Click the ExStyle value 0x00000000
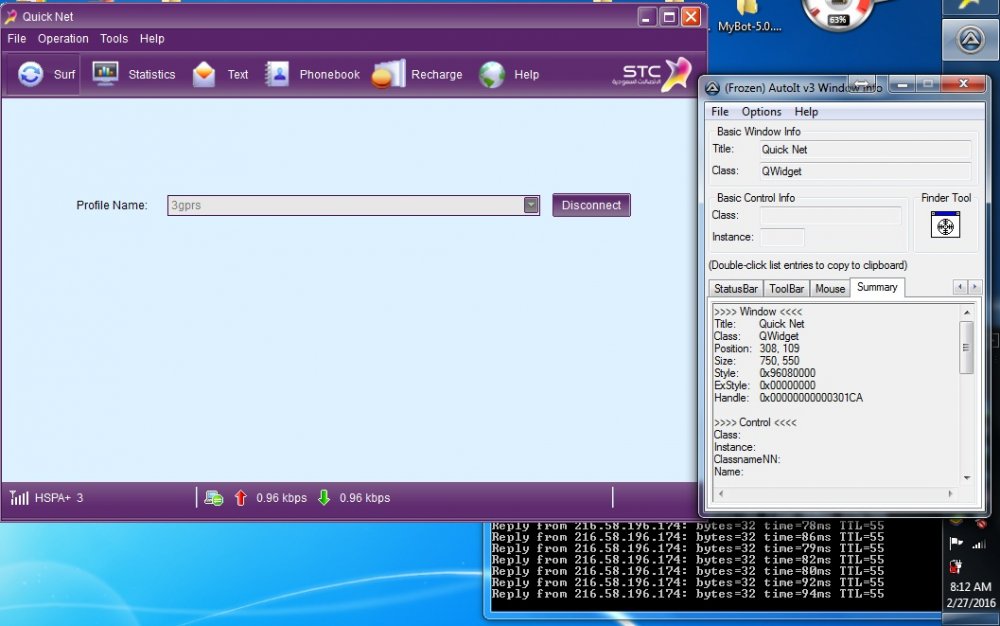 coord(787,386)
